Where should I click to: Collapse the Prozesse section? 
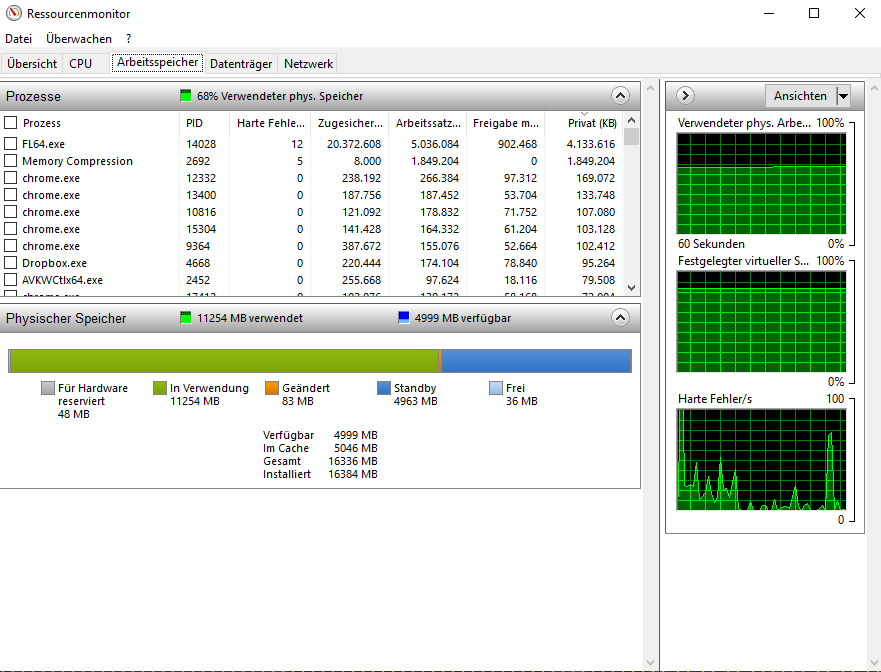(x=620, y=96)
